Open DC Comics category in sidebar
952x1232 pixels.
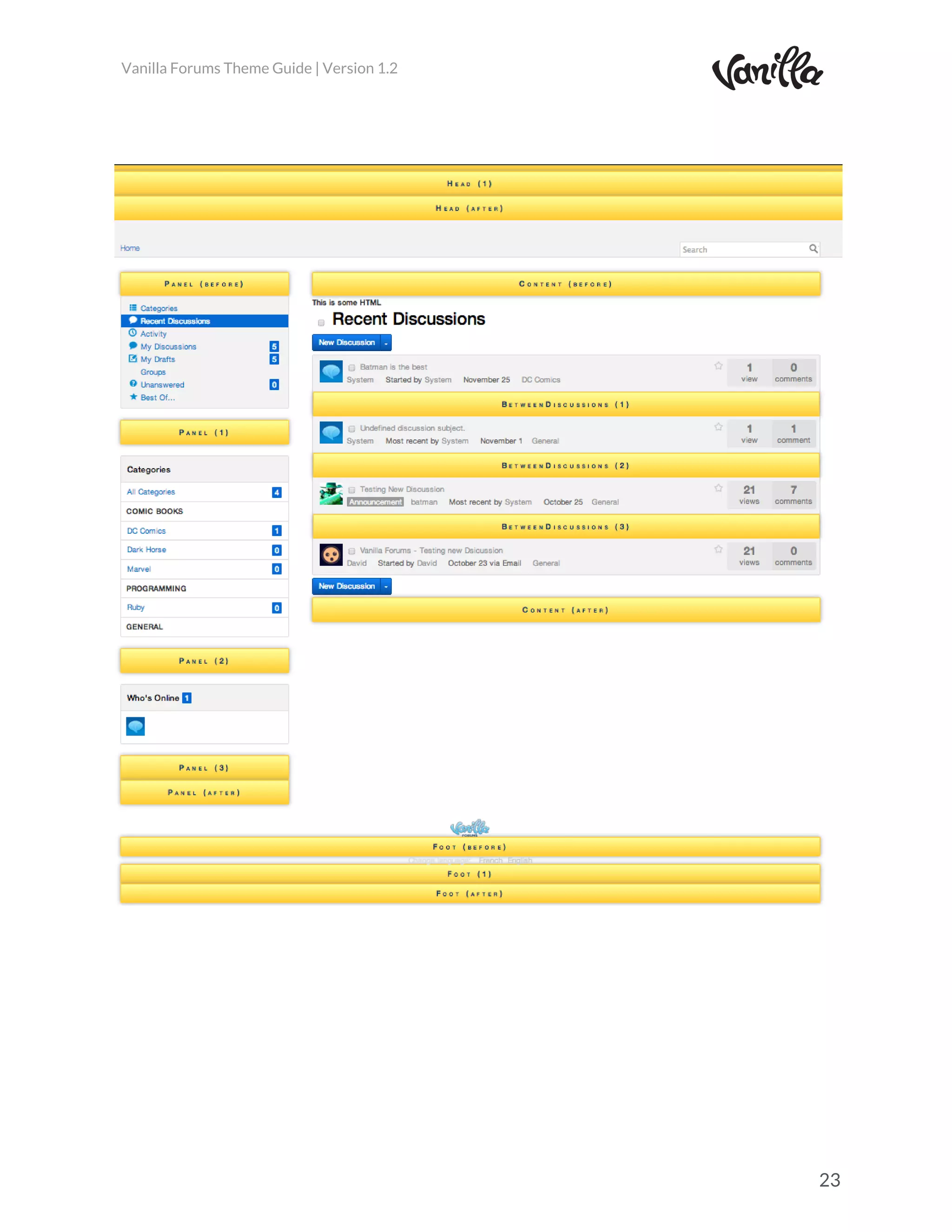click(146, 531)
